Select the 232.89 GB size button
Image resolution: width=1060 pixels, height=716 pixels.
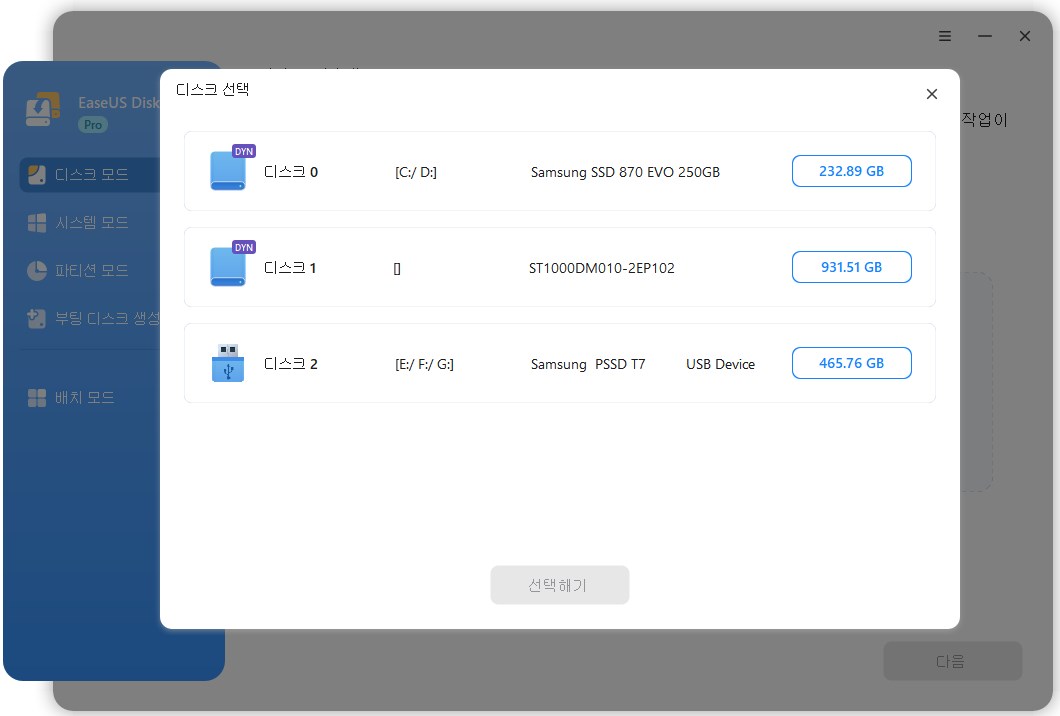click(851, 171)
